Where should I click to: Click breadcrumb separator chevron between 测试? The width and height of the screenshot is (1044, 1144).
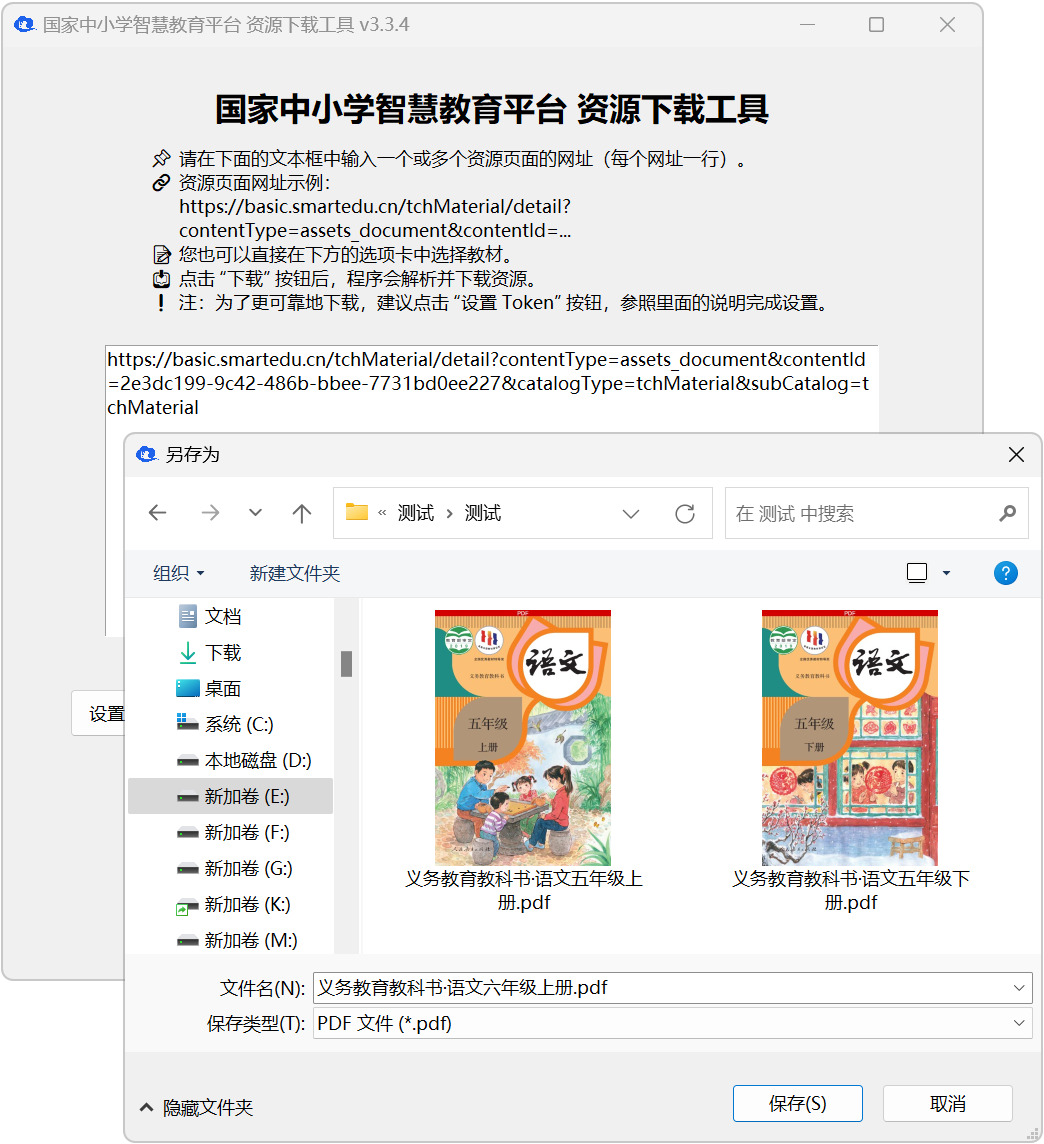click(x=449, y=514)
